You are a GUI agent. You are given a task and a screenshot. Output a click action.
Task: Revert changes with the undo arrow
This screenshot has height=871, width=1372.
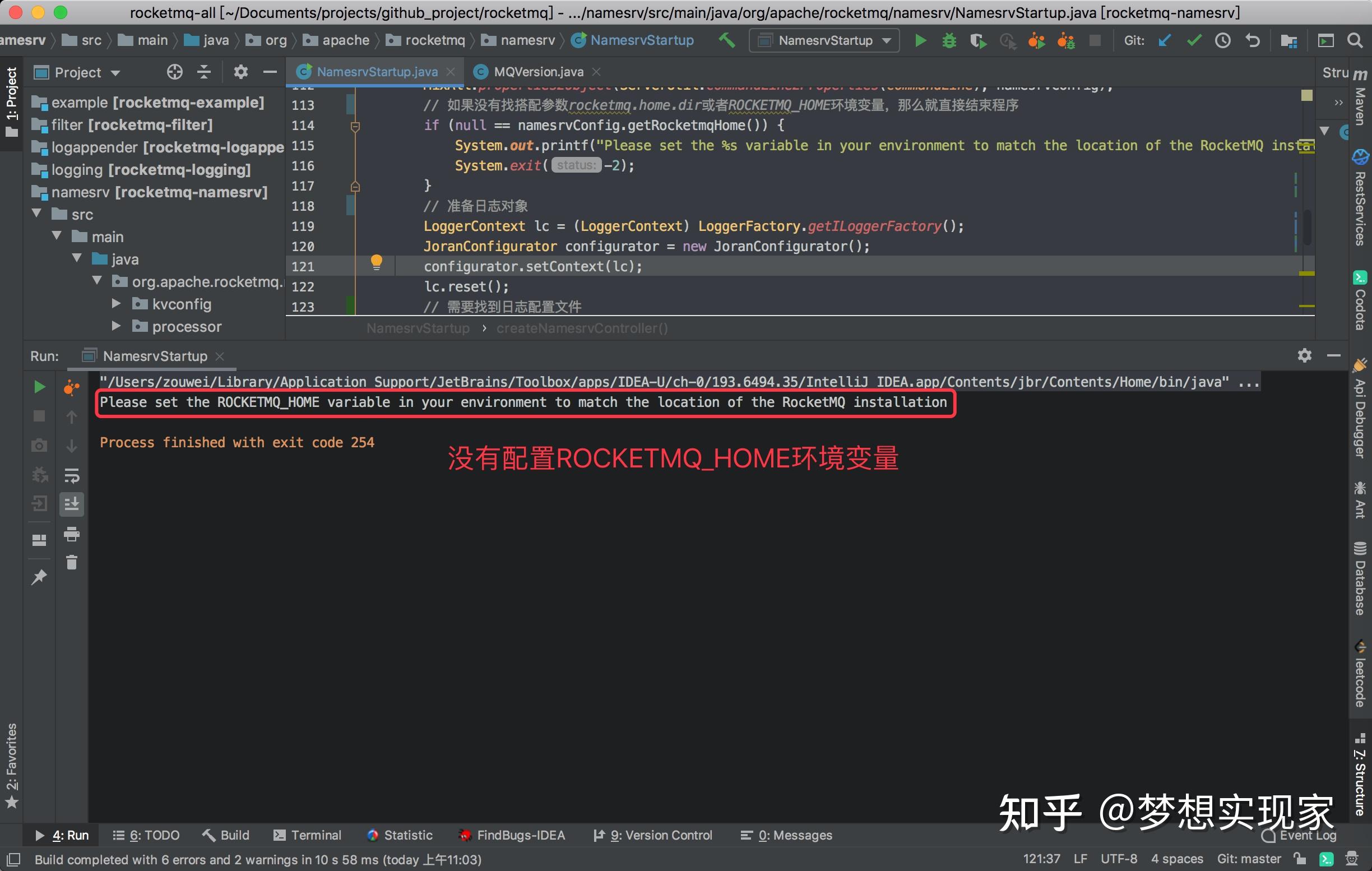1252,40
